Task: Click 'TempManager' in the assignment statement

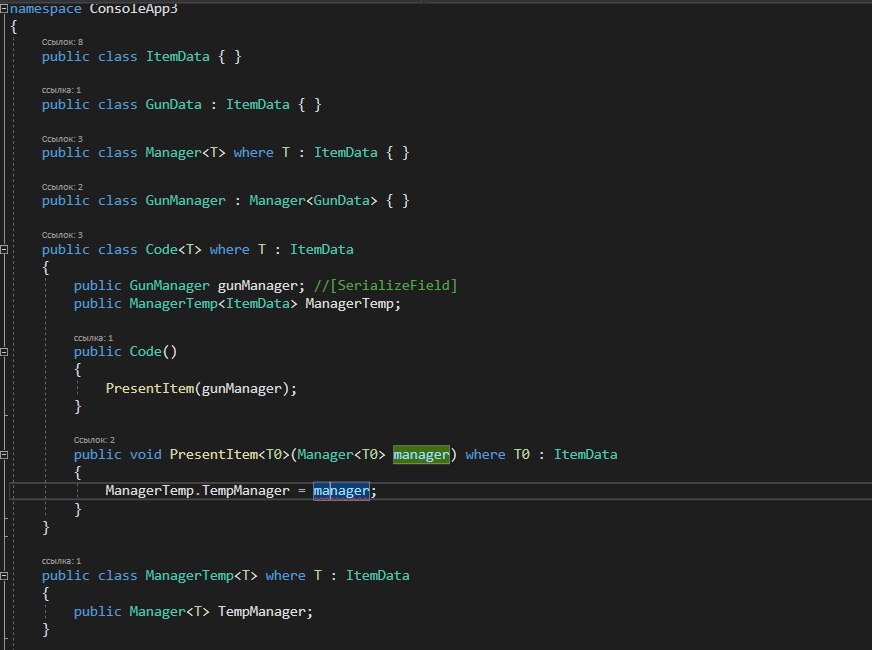Action: point(245,491)
